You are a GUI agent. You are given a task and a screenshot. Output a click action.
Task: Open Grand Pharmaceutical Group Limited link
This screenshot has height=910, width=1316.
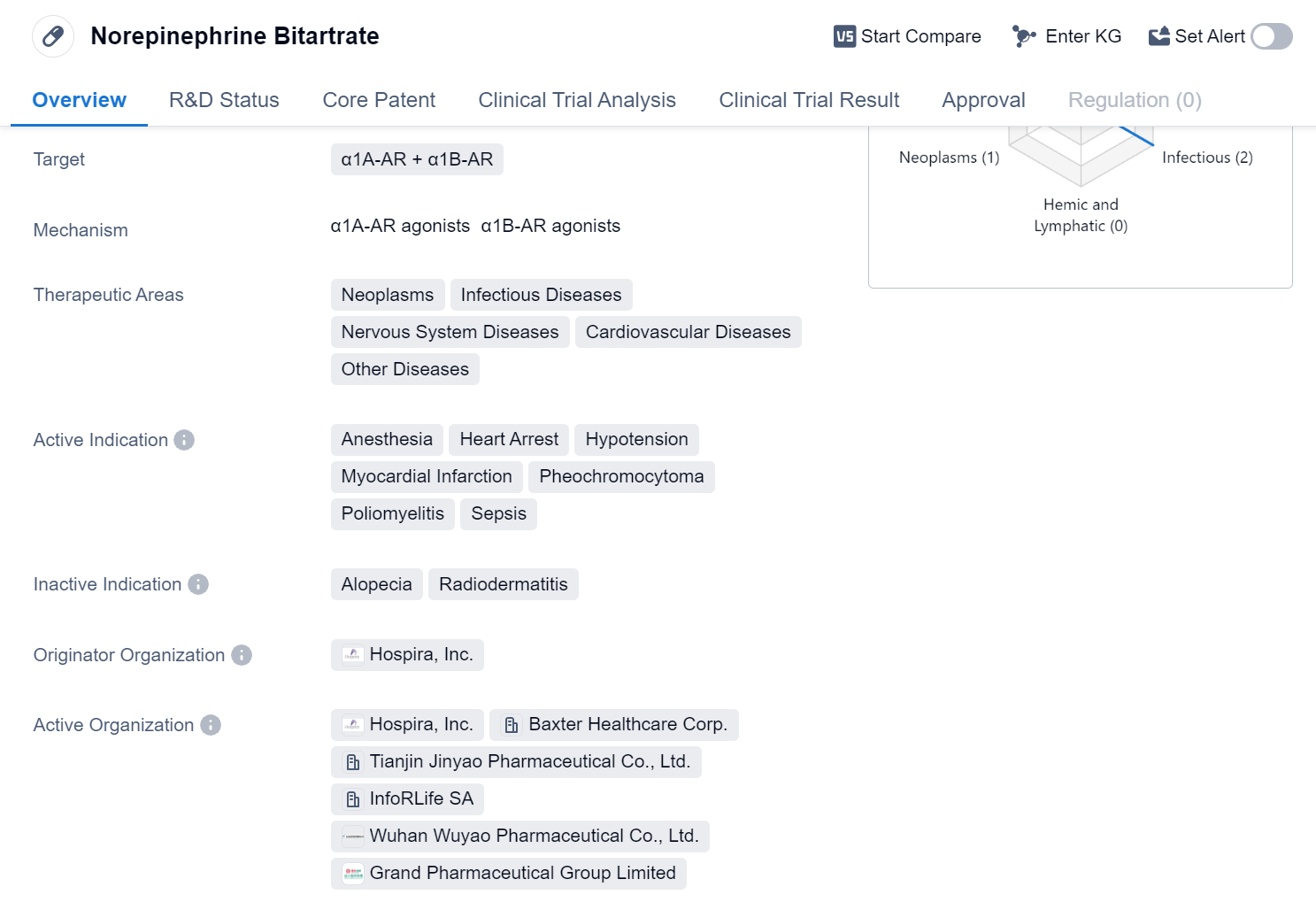(x=510, y=874)
